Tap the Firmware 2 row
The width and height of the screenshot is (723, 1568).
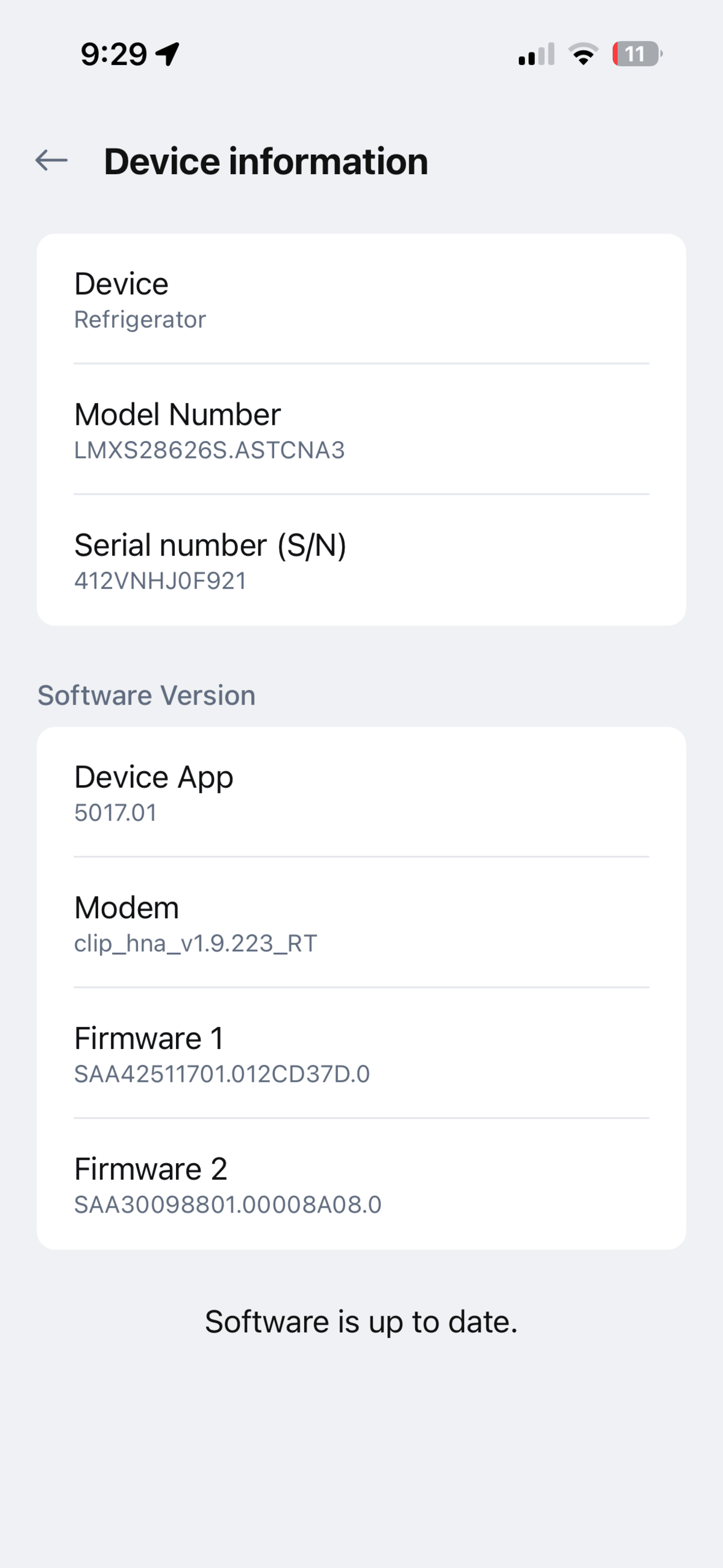[x=361, y=1184]
